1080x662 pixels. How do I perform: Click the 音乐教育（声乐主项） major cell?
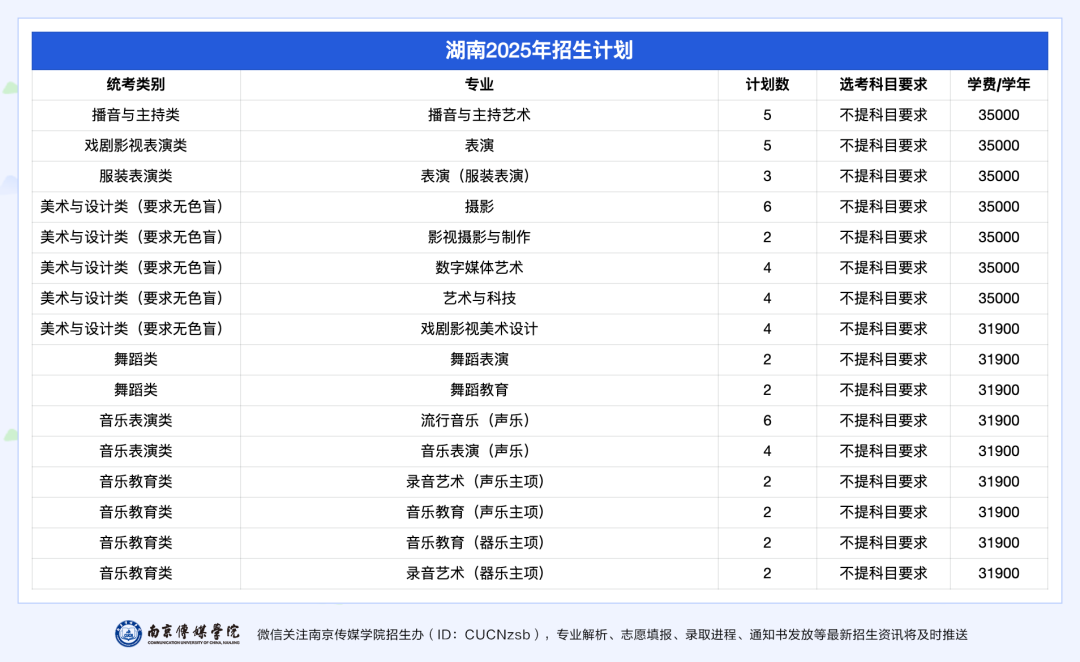click(x=479, y=512)
